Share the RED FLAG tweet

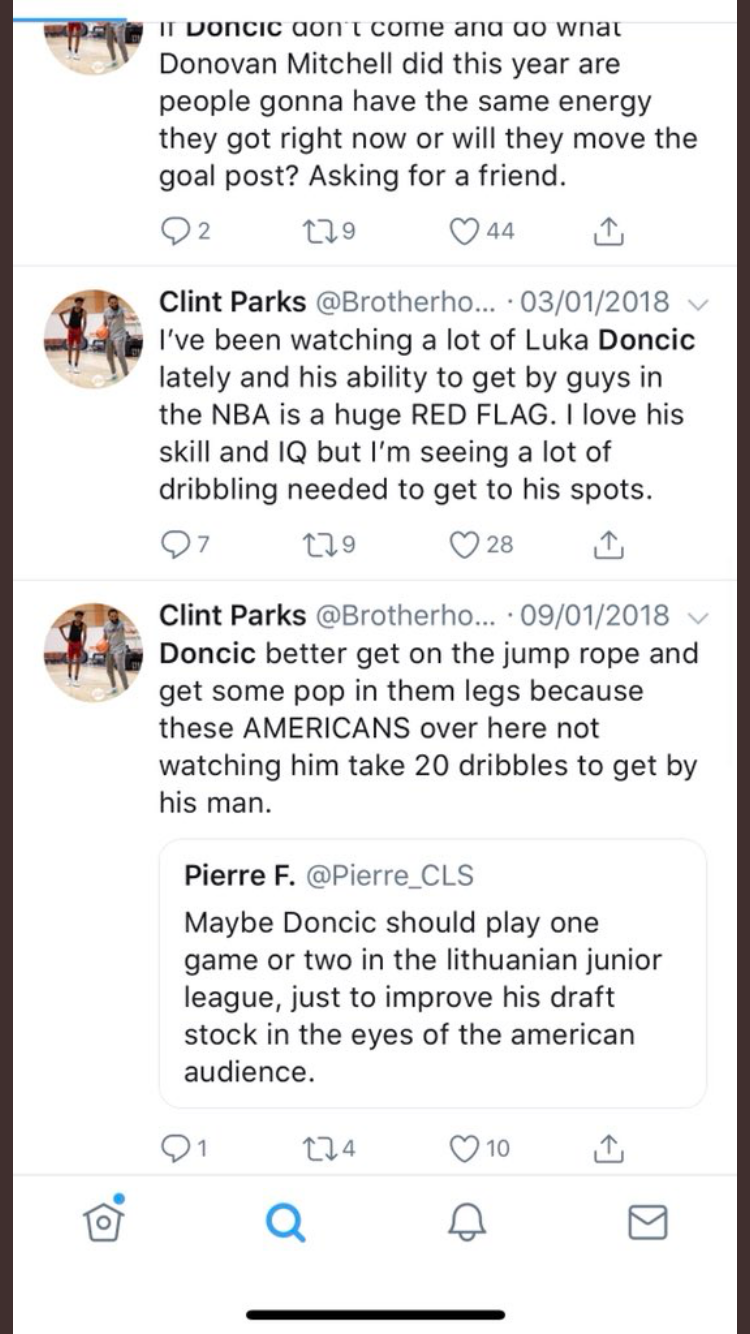608,544
